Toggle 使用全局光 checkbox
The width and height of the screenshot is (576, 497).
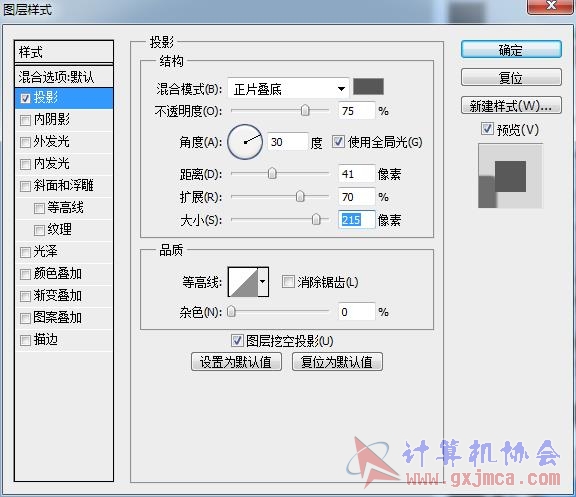point(338,141)
